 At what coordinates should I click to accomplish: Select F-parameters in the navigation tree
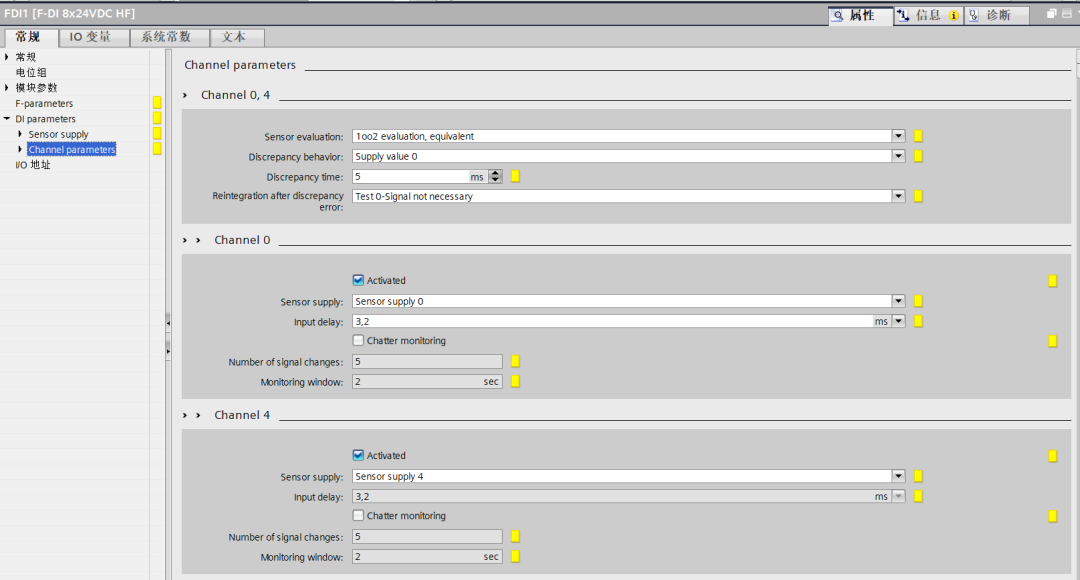coord(44,103)
